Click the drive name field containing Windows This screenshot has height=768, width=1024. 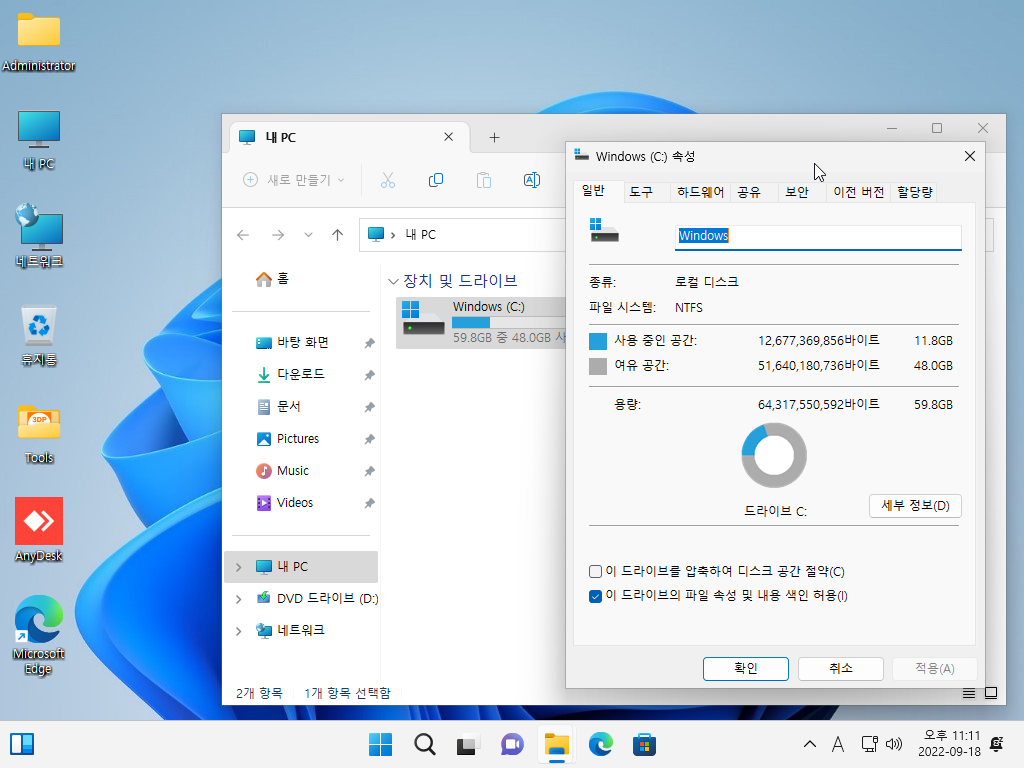click(x=818, y=236)
